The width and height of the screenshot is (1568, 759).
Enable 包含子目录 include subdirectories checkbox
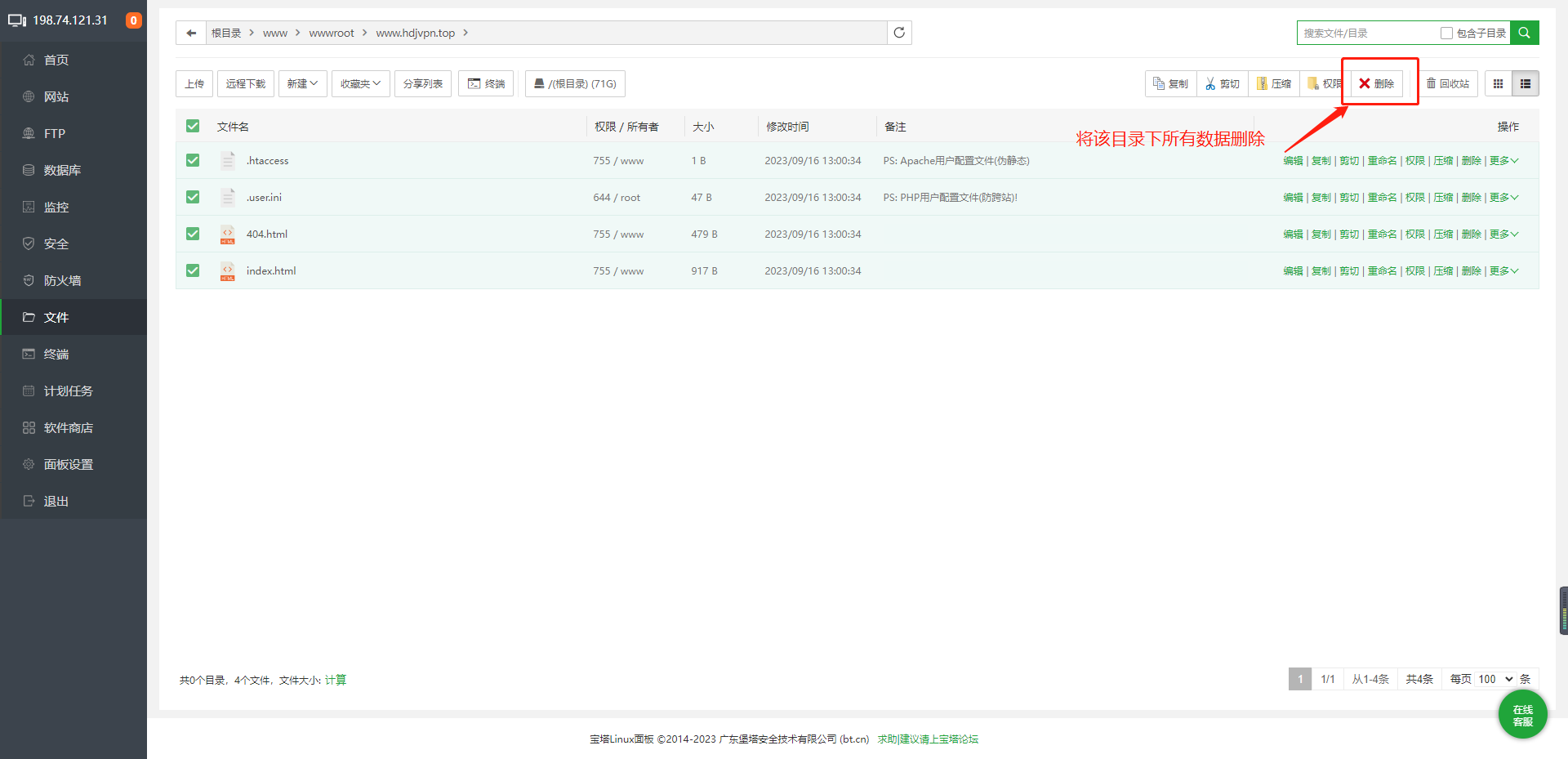1446,33
